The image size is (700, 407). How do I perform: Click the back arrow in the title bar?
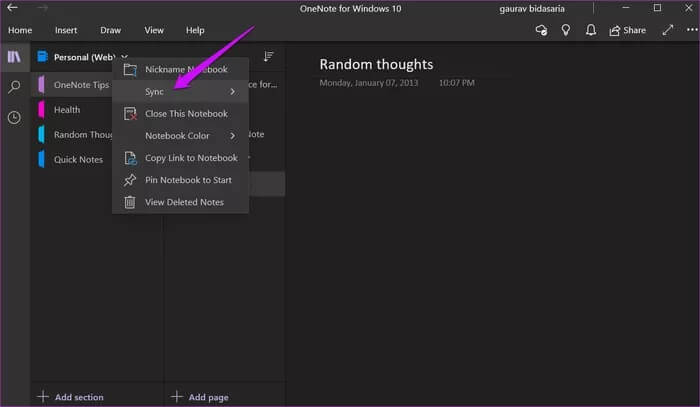click(x=12, y=8)
